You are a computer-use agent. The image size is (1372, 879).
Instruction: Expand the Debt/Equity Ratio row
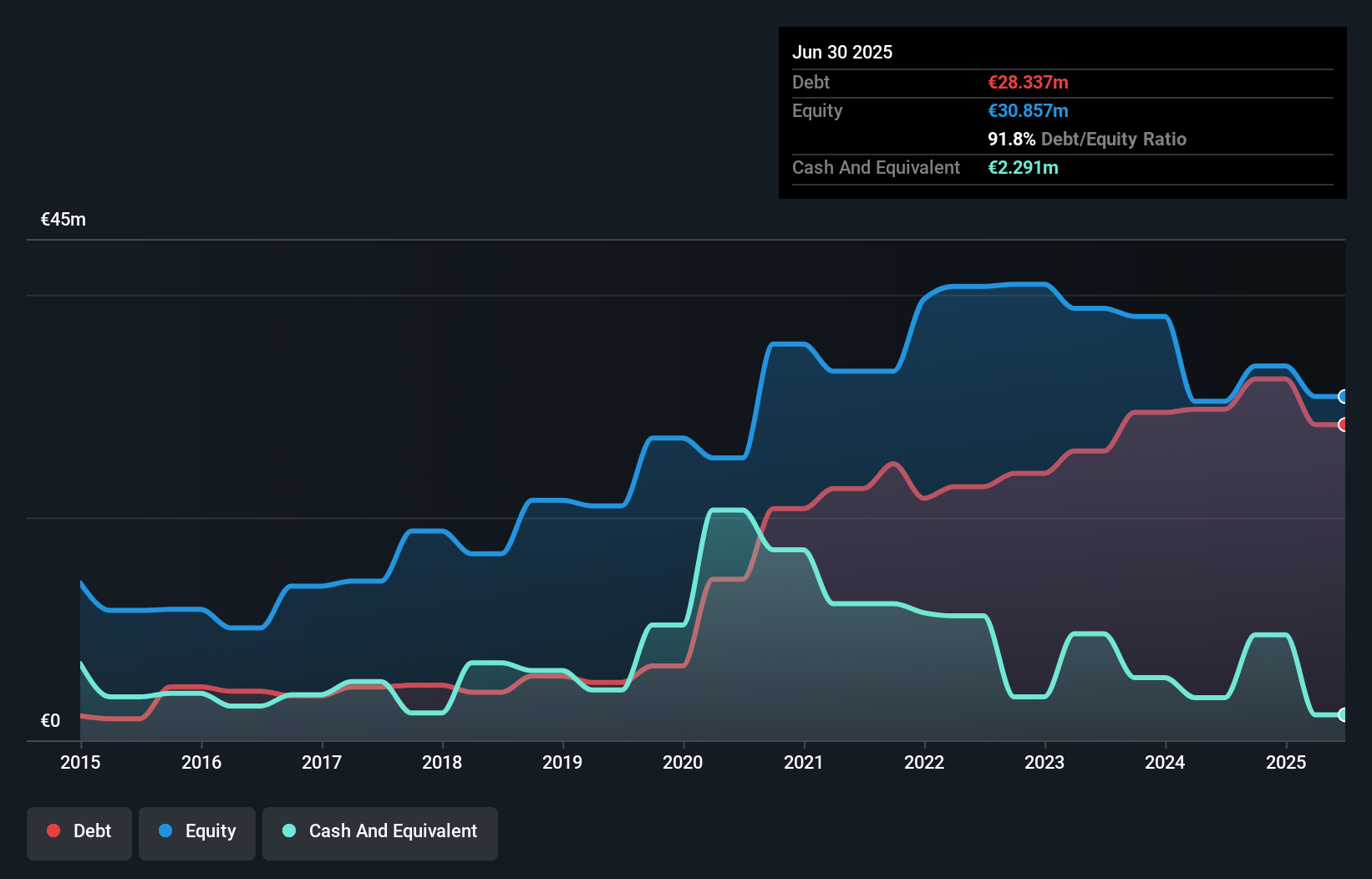click(1086, 139)
